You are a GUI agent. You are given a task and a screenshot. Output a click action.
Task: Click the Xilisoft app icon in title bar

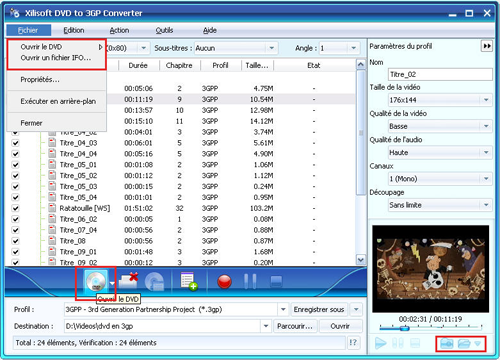click(15, 13)
